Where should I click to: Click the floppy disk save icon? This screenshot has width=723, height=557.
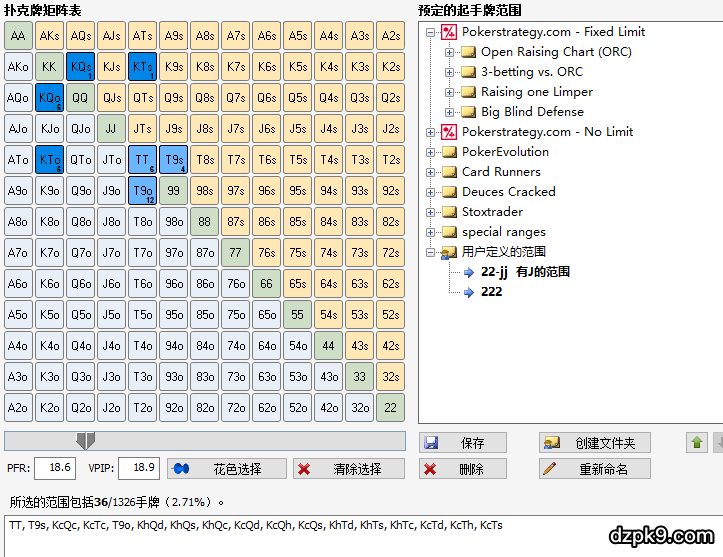tap(430, 443)
